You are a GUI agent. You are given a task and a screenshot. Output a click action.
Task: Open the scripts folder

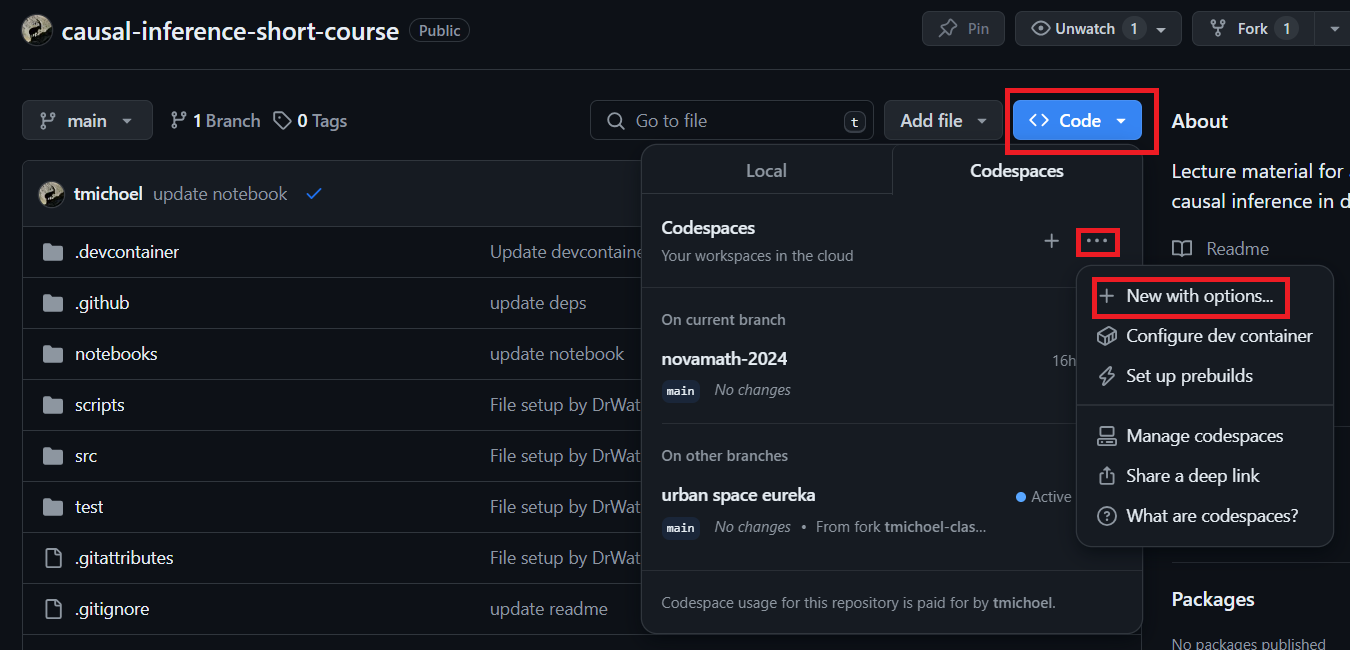[x=100, y=405]
